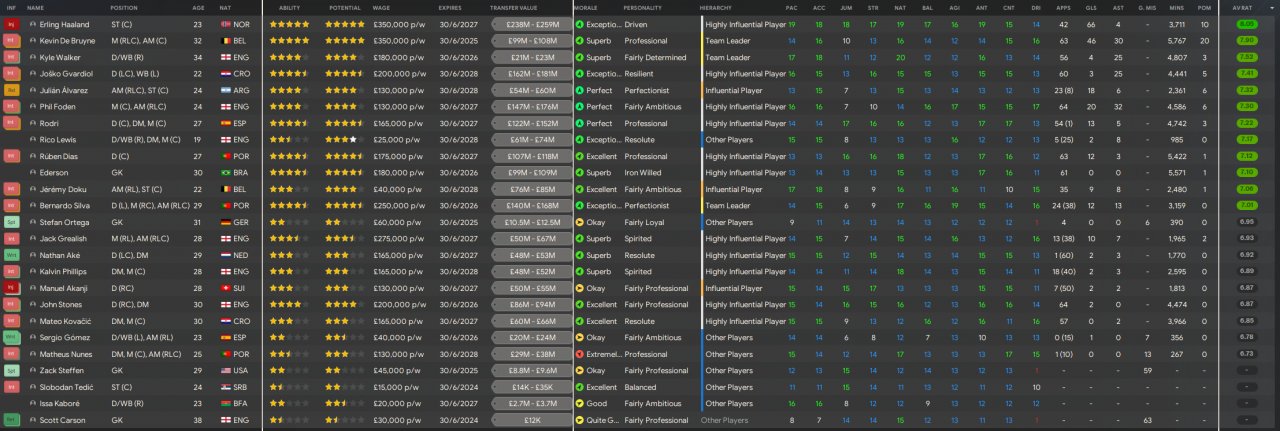1280x431 pixels.
Task: Click Rúben Dias' Highly Influential Player hierarchy
Action: point(745,156)
